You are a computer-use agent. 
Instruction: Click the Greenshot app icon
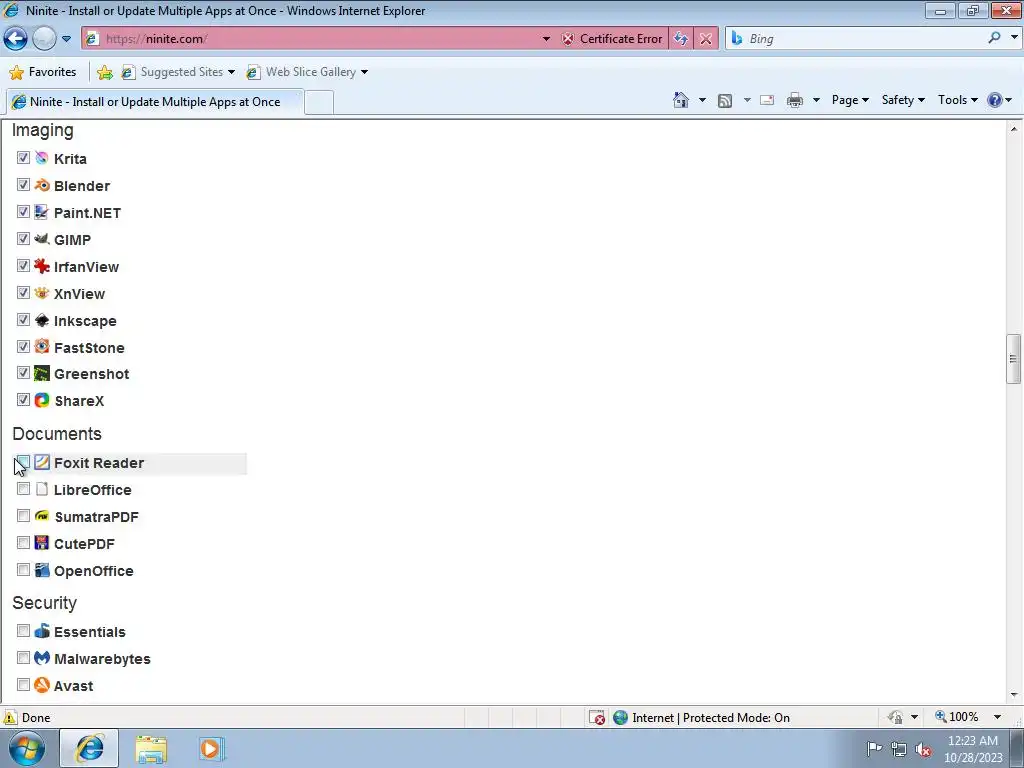(42, 374)
